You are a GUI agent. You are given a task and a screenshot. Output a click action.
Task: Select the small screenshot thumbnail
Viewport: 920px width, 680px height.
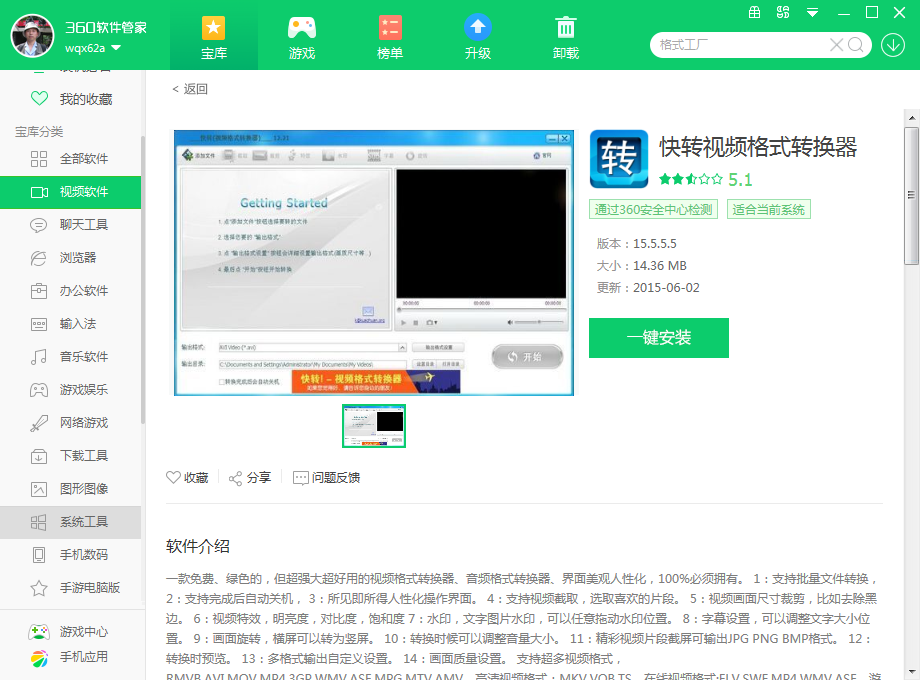click(x=374, y=425)
